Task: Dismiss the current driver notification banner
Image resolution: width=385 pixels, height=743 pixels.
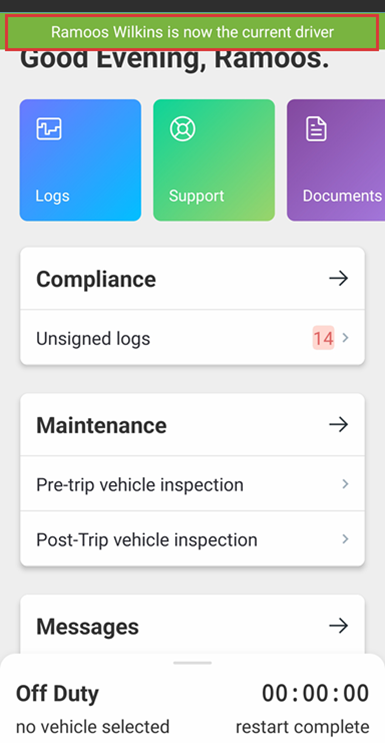Action: [x=192, y=32]
